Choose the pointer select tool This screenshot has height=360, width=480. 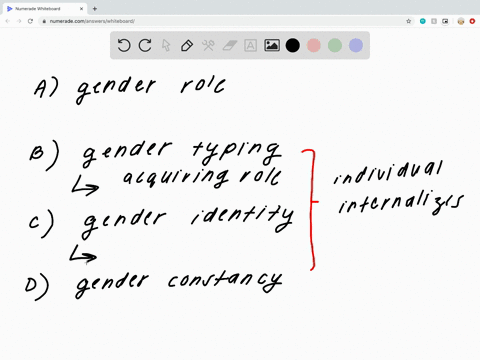point(166,45)
